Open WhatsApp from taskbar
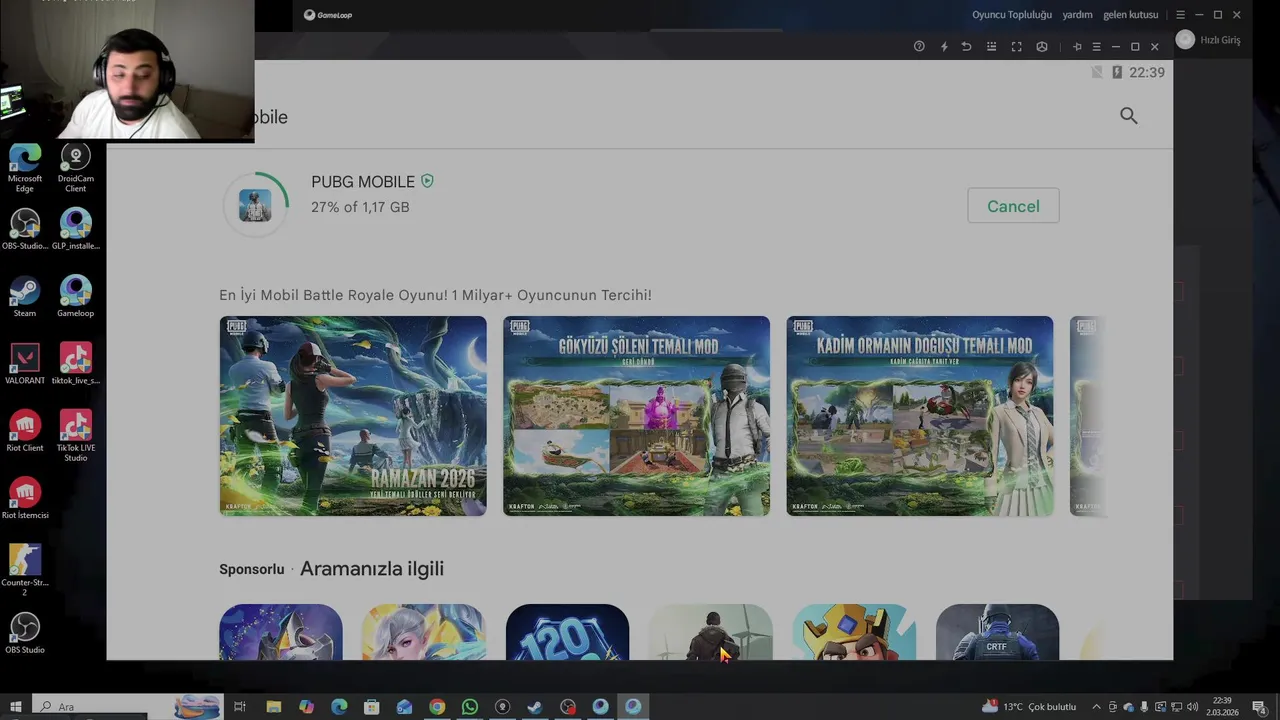The height and width of the screenshot is (720, 1280). click(470, 707)
